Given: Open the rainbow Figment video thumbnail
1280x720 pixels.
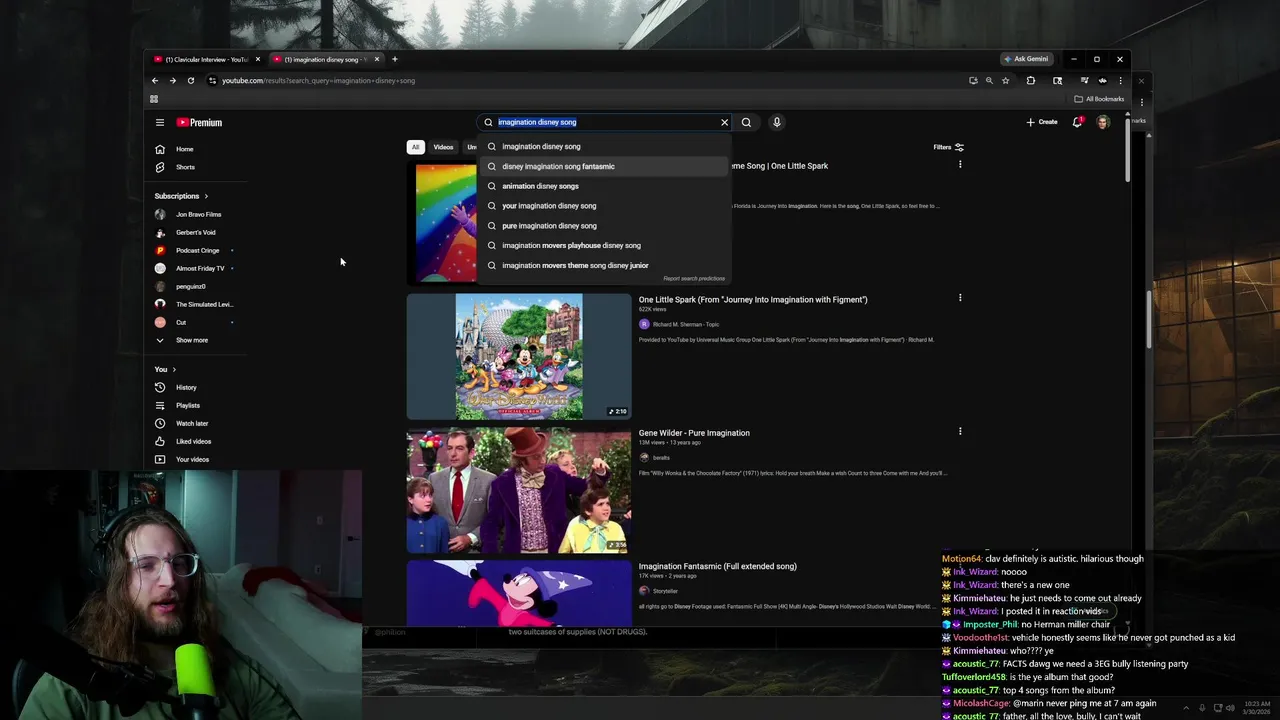Looking at the screenshot, I should (442, 223).
